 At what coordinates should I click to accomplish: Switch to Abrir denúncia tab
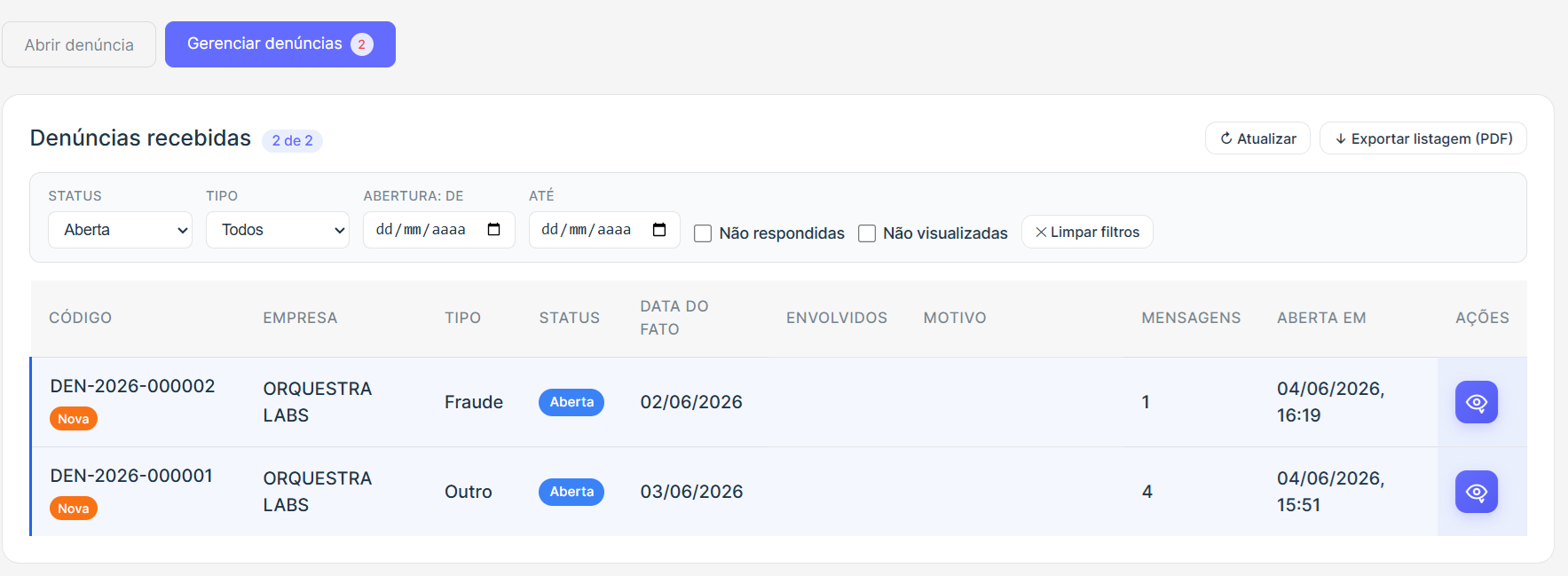pyautogui.click(x=79, y=44)
